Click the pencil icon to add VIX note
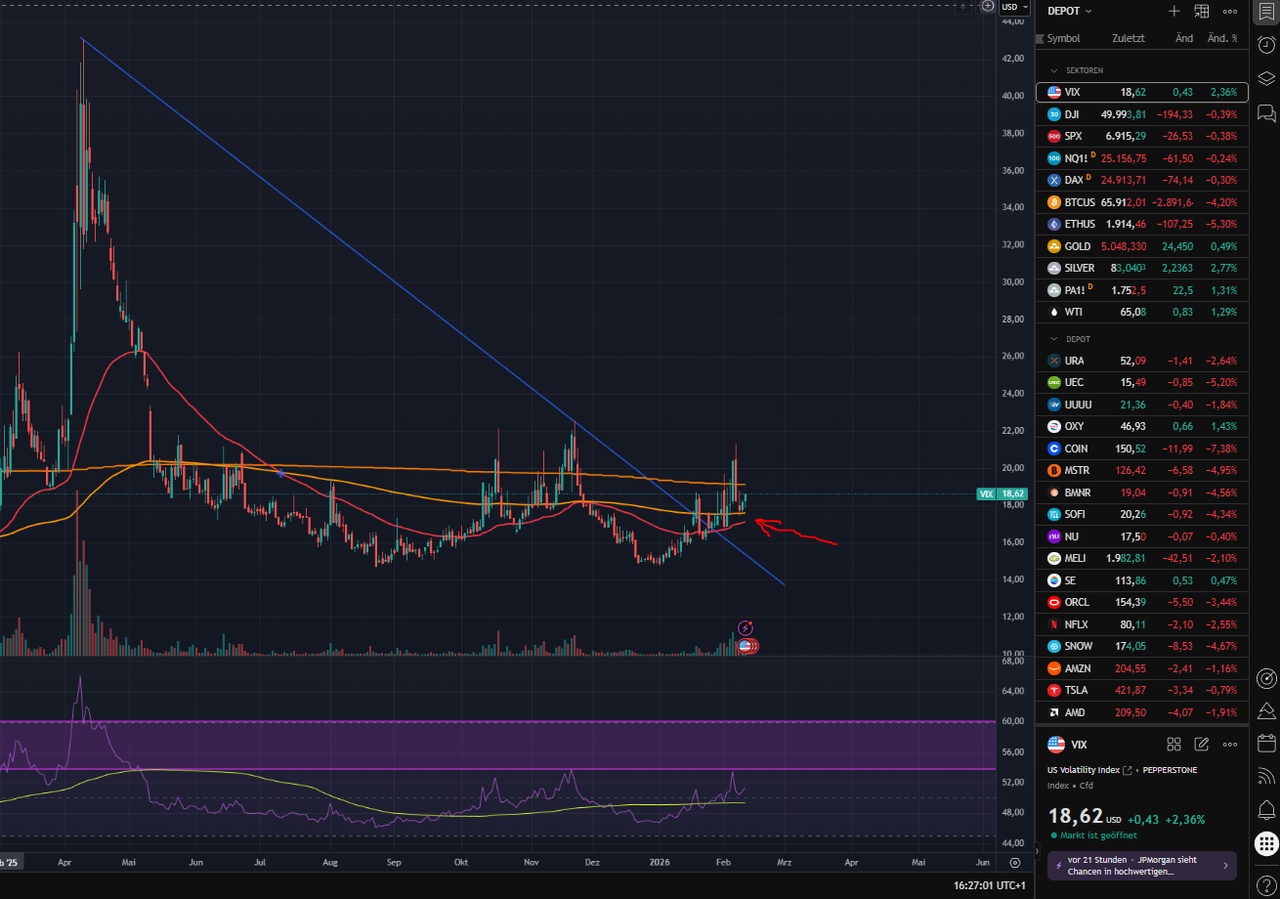 [x=1202, y=744]
